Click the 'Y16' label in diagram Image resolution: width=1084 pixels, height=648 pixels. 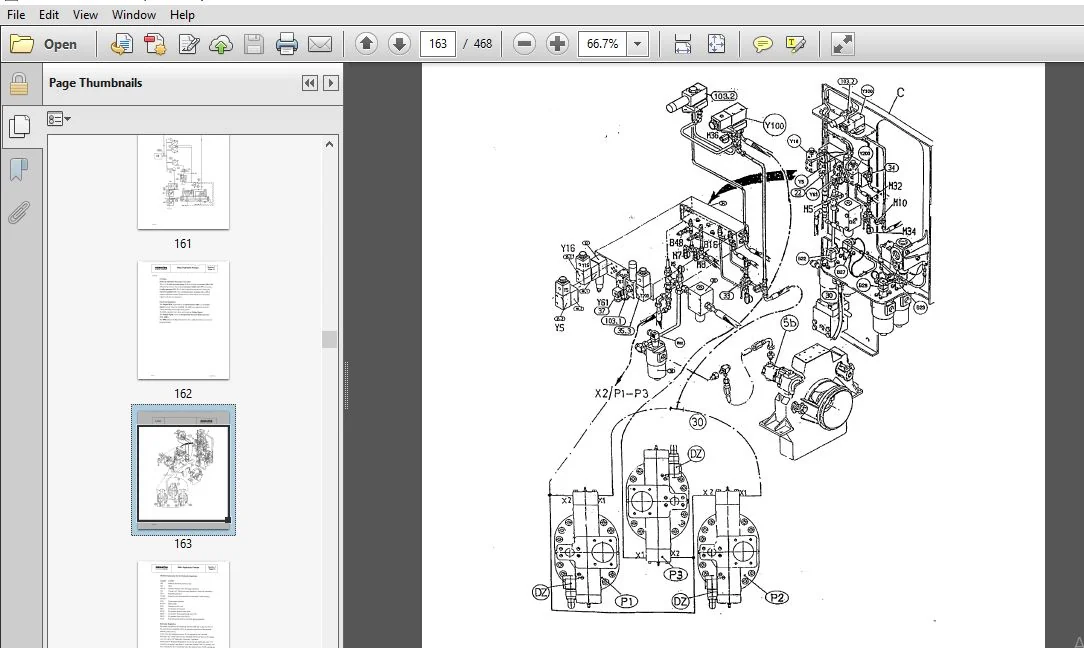coord(568,248)
